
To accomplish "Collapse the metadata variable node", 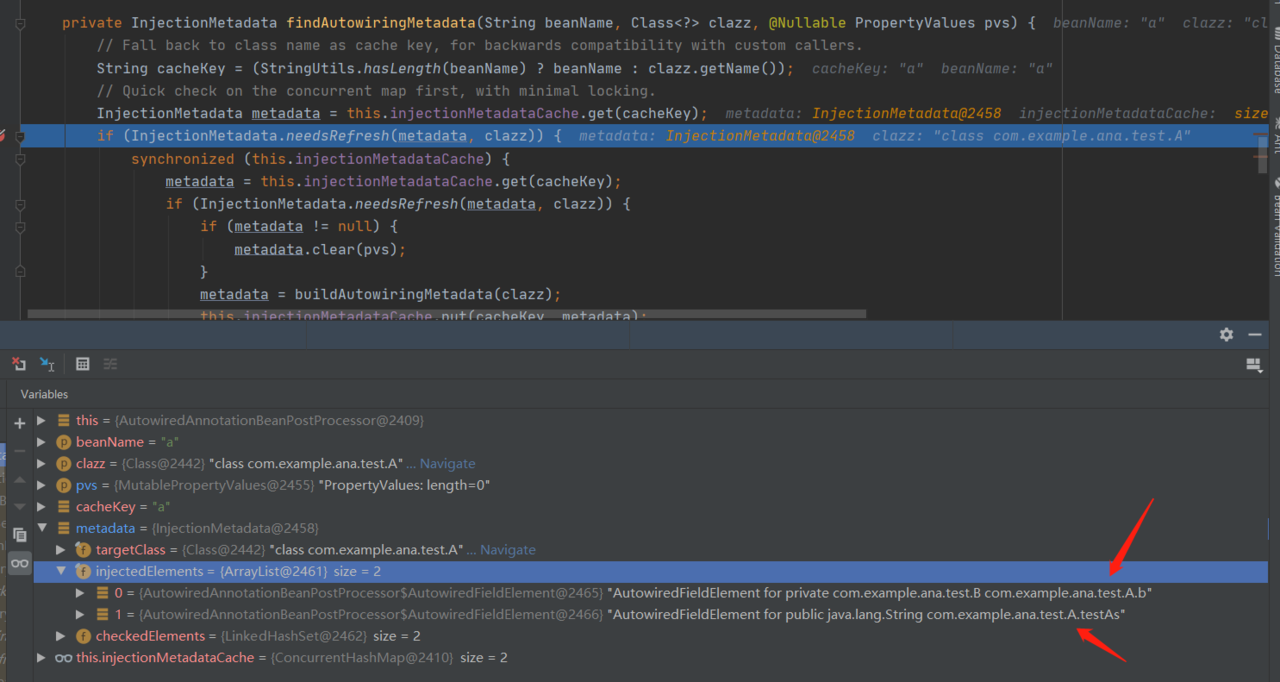I will click(x=42, y=528).
